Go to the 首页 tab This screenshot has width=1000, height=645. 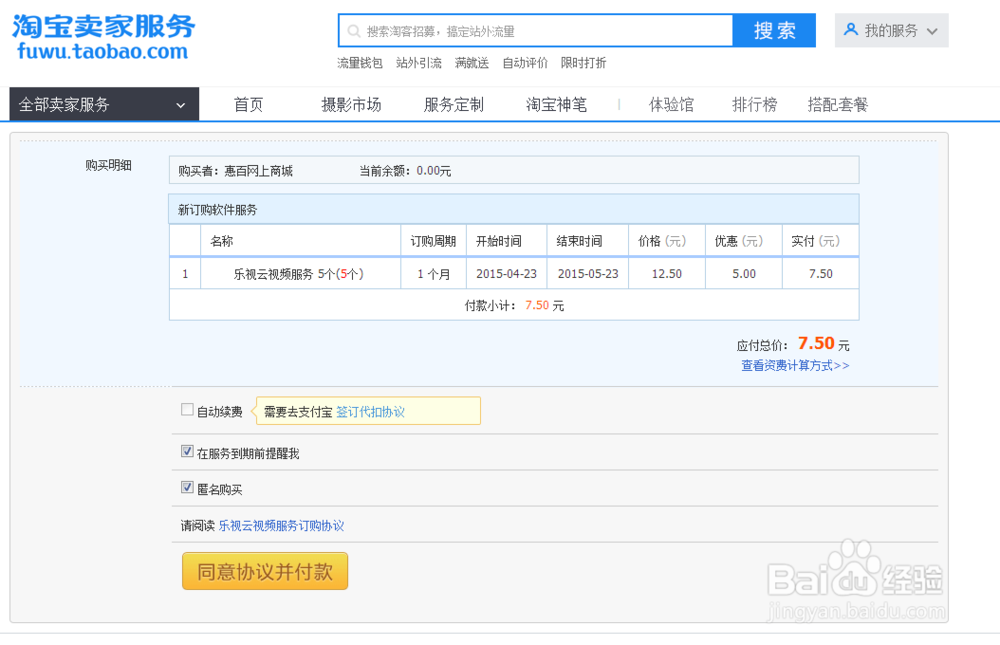[248, 105]
